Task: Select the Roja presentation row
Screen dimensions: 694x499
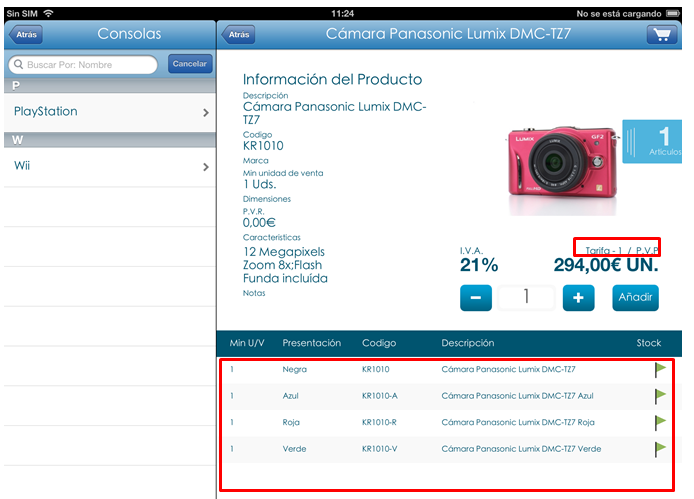Action: [447, 423]
